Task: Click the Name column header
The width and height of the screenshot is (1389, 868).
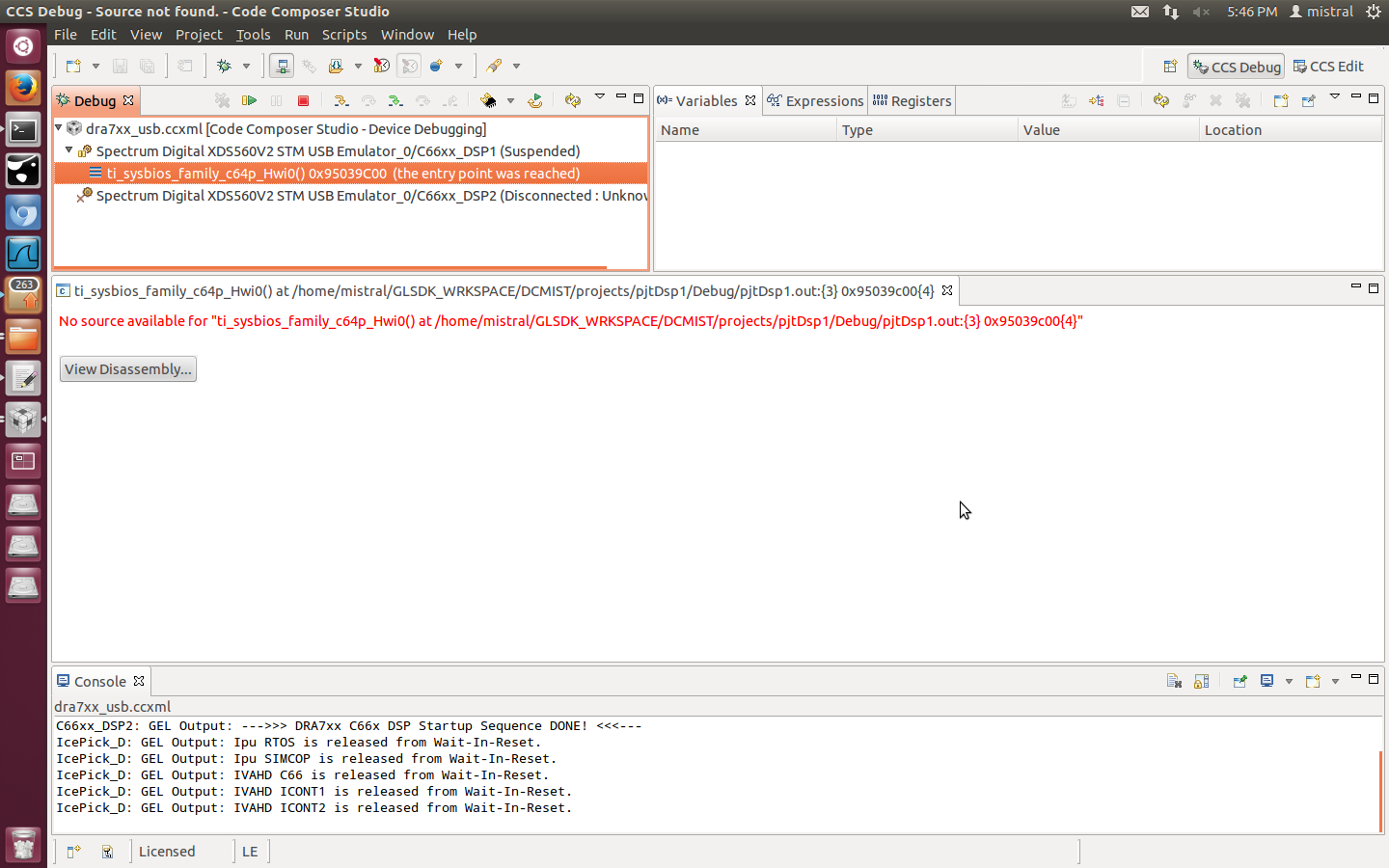Action: click(x=746, y=130)
